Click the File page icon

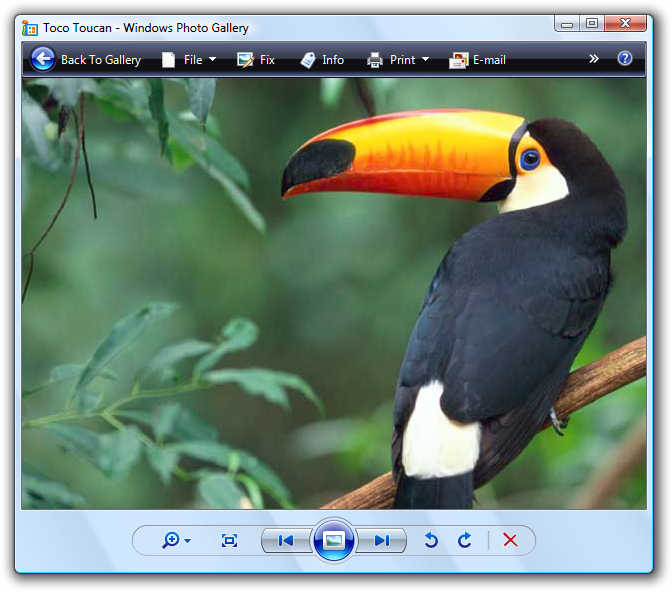point(168,60)
